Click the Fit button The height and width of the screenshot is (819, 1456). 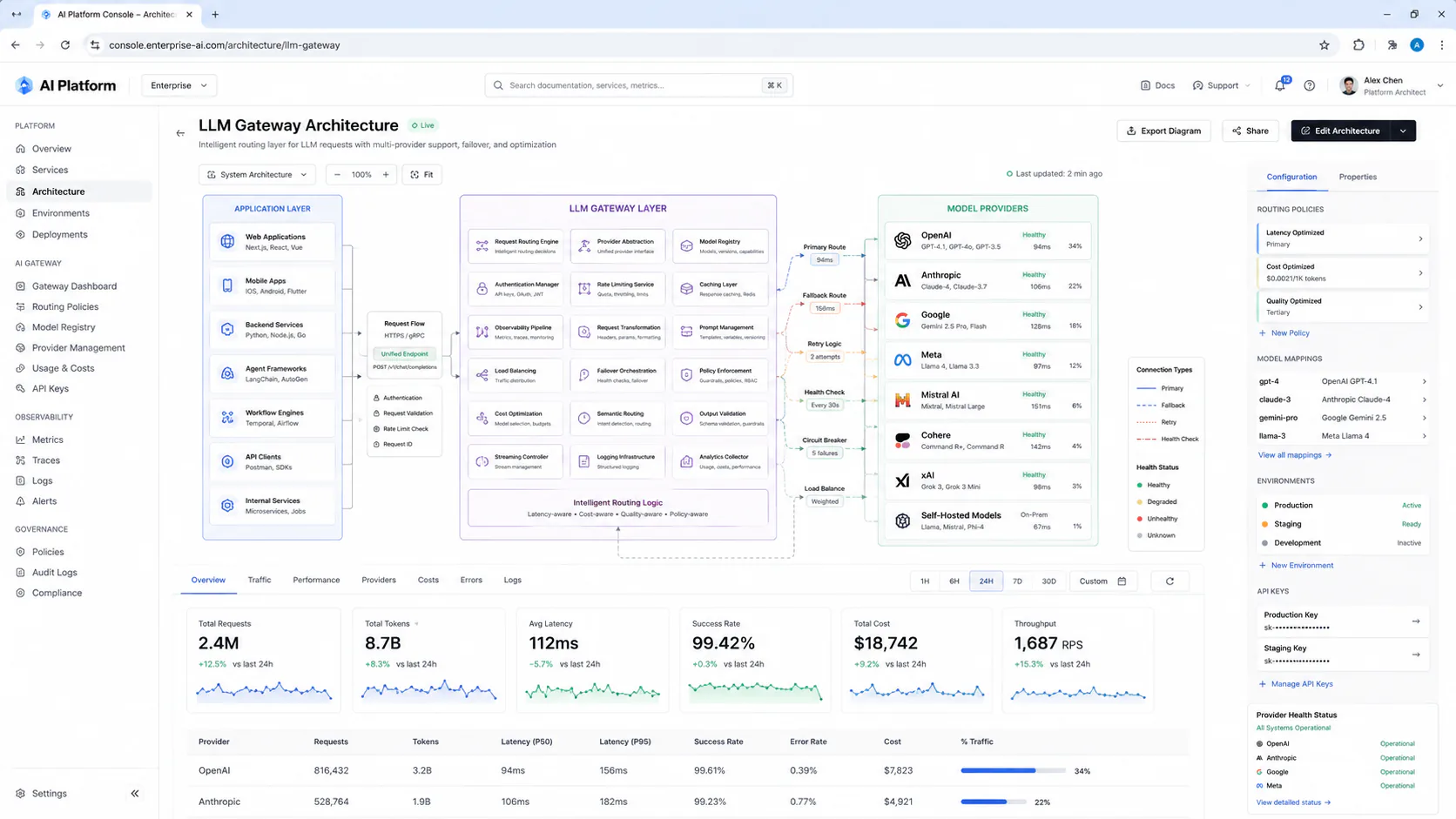click(x=421, y=175)
